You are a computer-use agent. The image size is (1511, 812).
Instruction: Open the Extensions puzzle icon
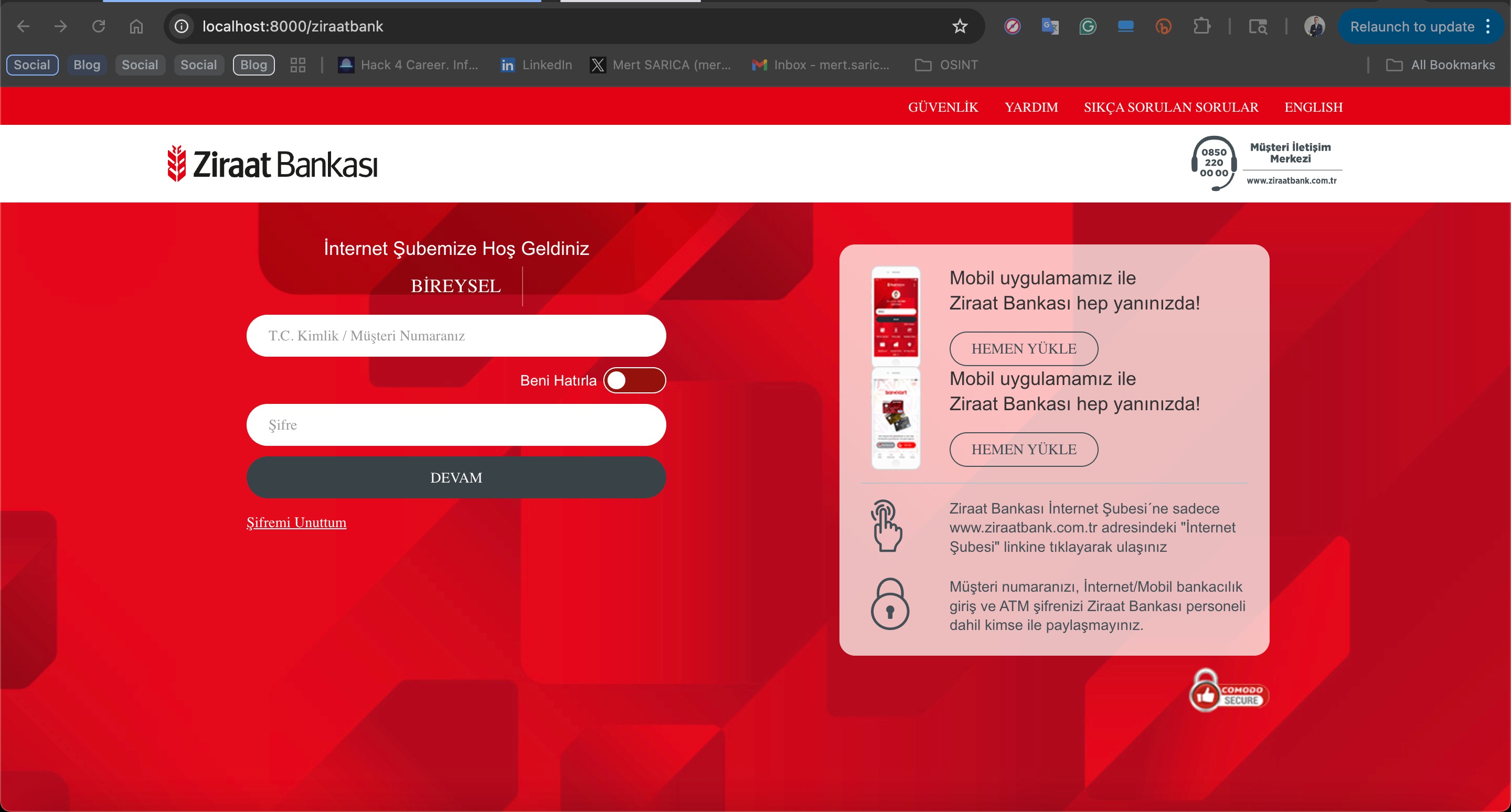coord(1201,26)
